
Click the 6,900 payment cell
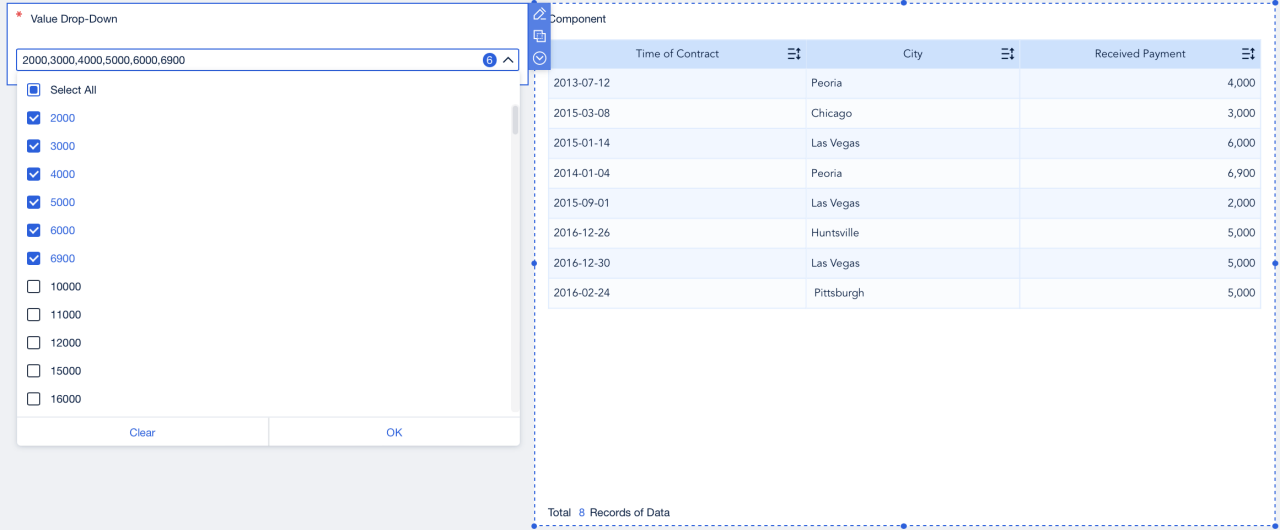click(1140, 173)
